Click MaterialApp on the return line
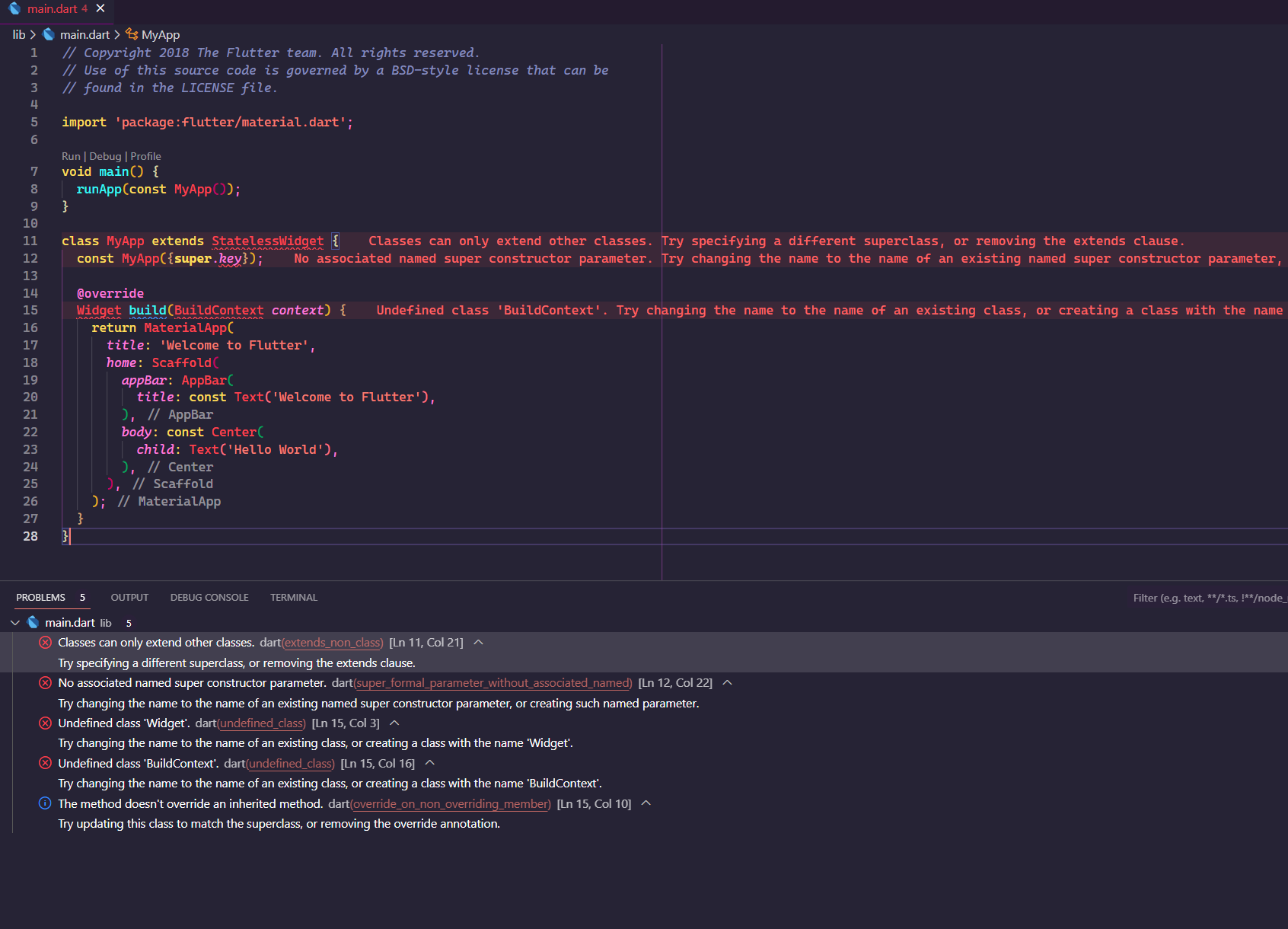Screen dimensions: 1288x929 point(186,328)
